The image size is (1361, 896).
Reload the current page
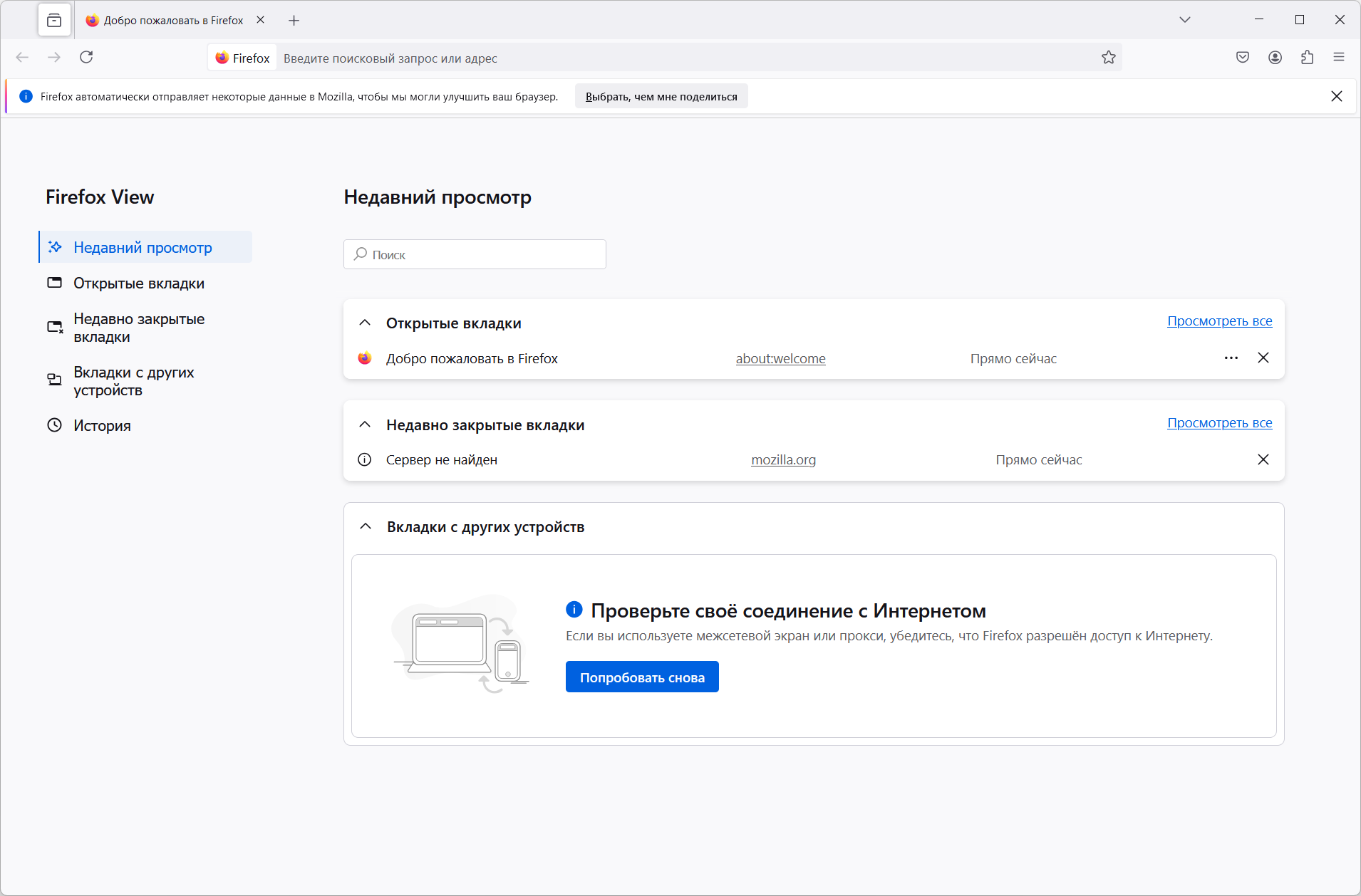tap(86, 58)
